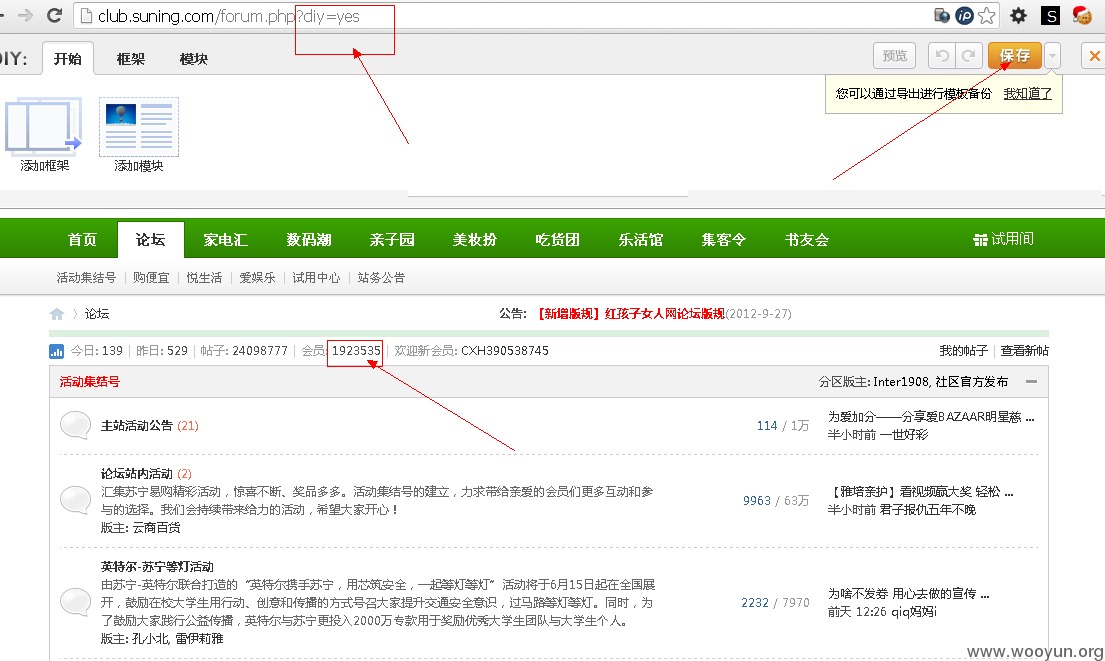Click the 购便宜 sub-navigation link
This screenshot has height=661, width=1105.
coord(152,278)
